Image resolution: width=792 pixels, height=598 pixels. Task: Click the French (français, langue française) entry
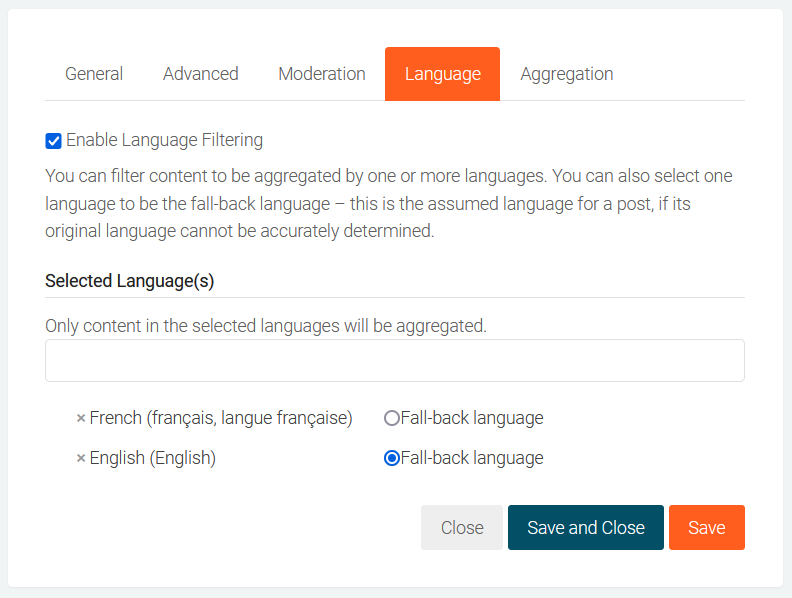221,418
